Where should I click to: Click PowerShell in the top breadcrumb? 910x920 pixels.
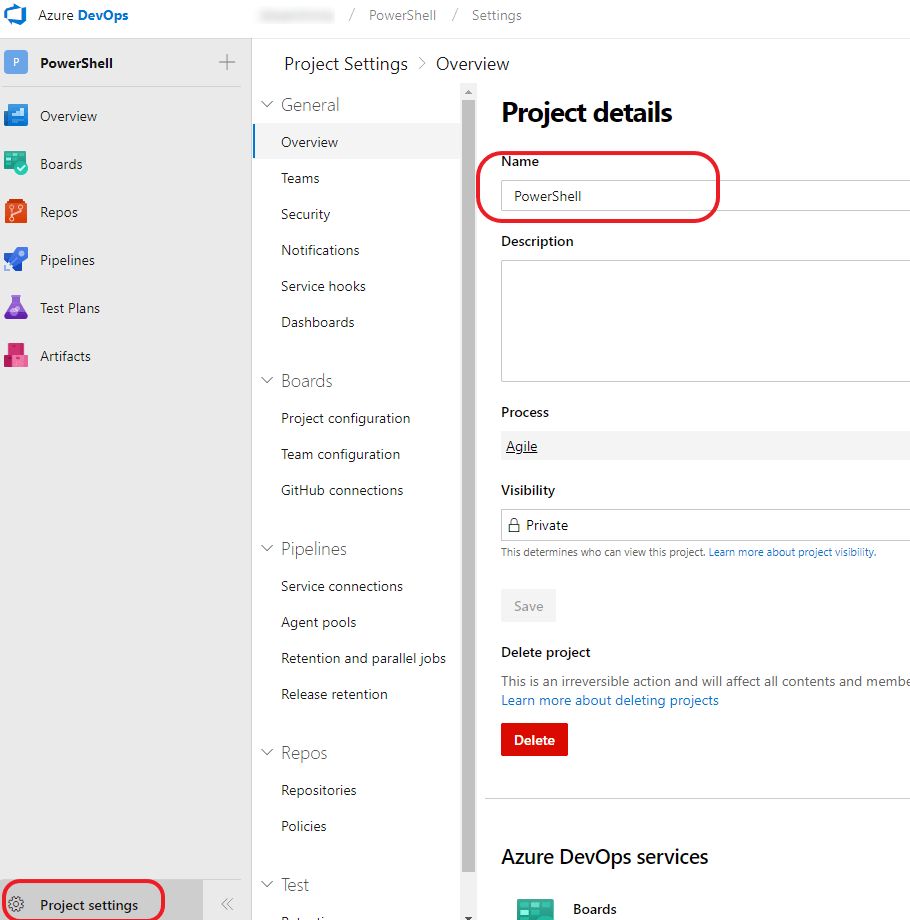click(x=402, y=15)
